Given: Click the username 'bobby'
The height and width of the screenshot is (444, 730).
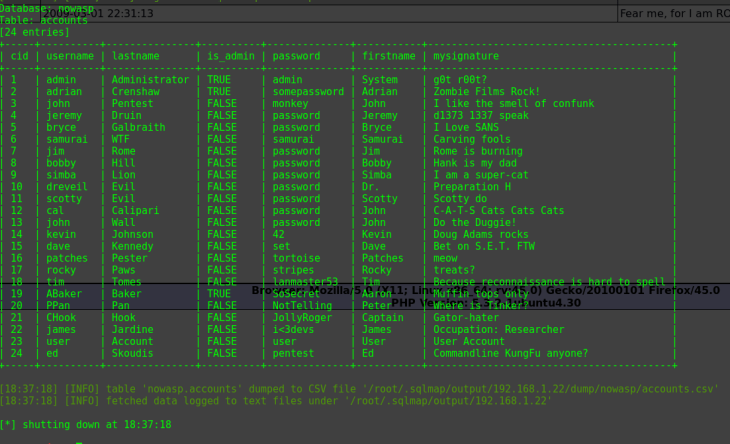Looking at the screenshot, I should click(x=61, y=163).
